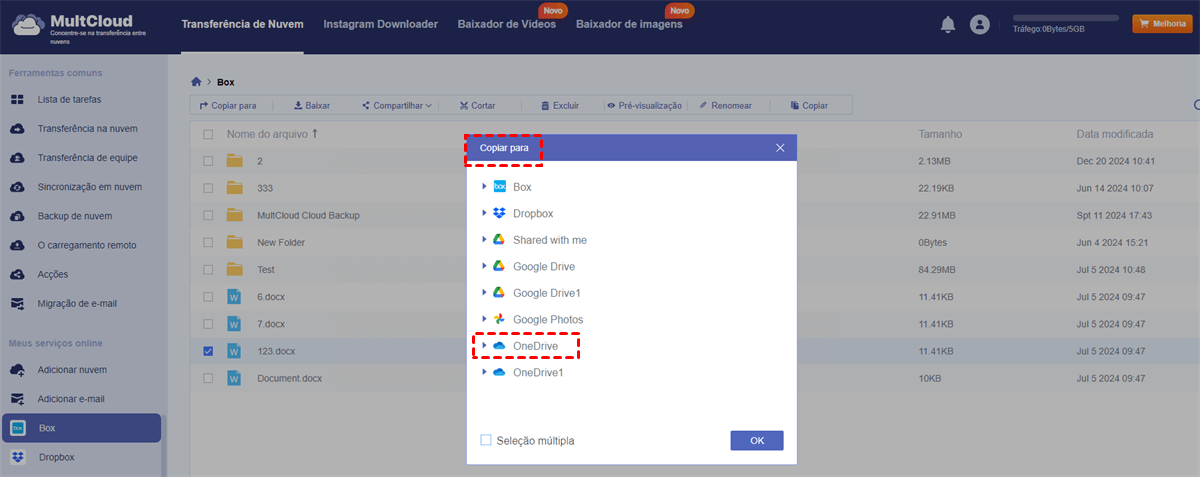Viewport: 1200px width, 477px height.
Task: Enable Seleção múltipla checkbox
Action: tap(486, 440)
